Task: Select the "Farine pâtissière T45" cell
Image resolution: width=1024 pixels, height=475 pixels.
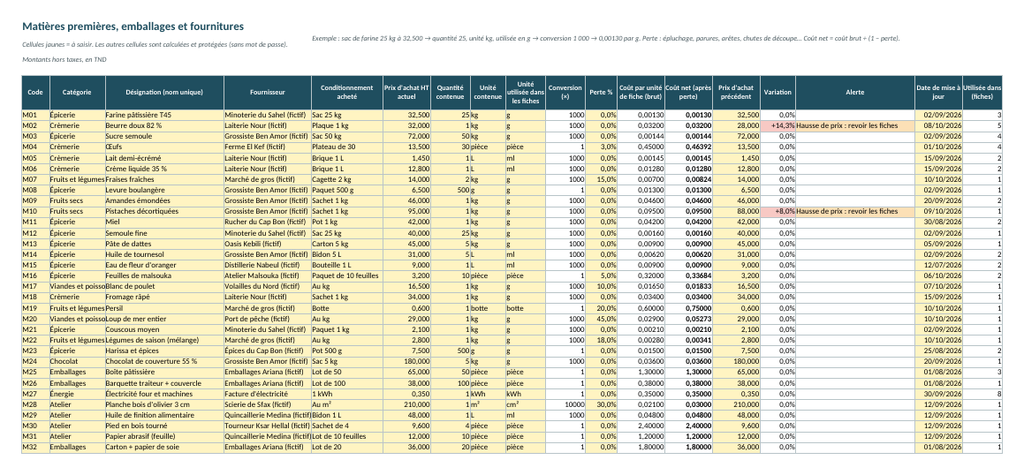Action: 165,114
